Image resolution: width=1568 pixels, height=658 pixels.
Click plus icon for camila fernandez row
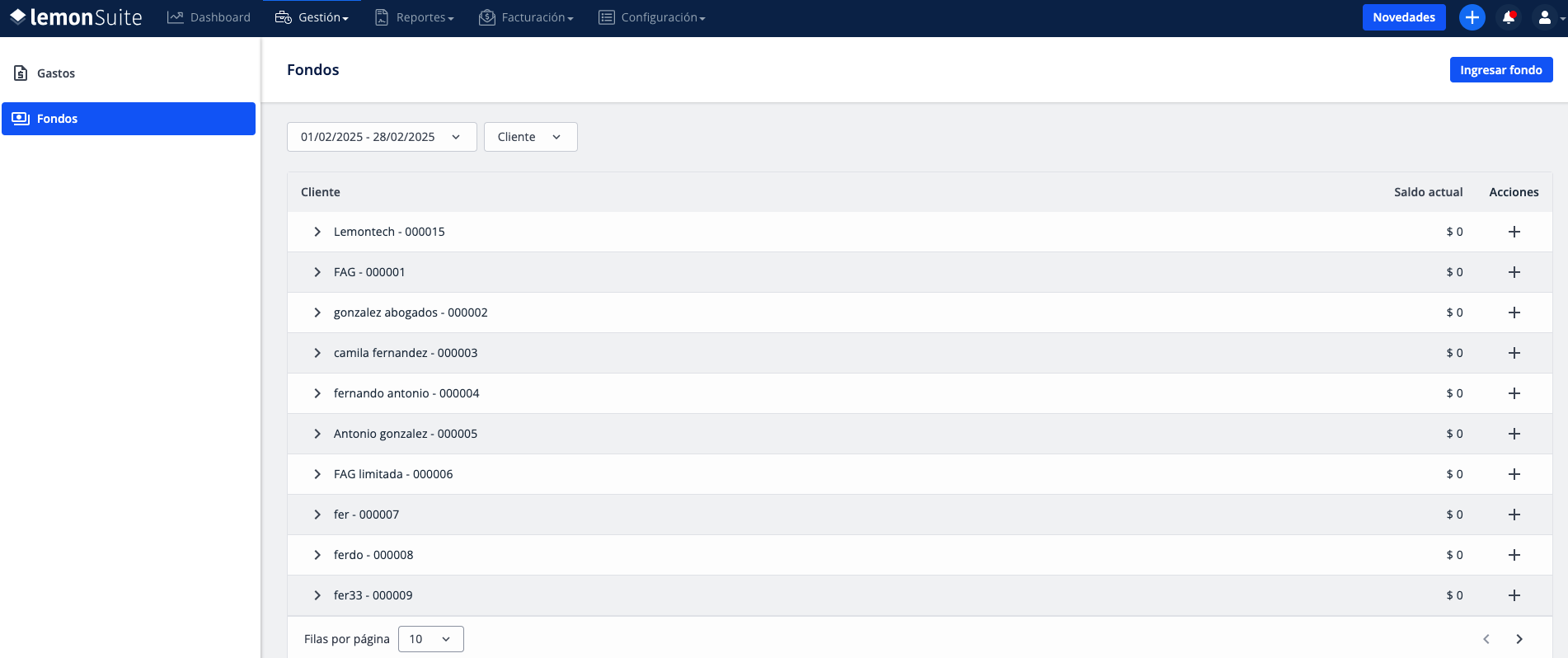click(x=1514, y=353)
